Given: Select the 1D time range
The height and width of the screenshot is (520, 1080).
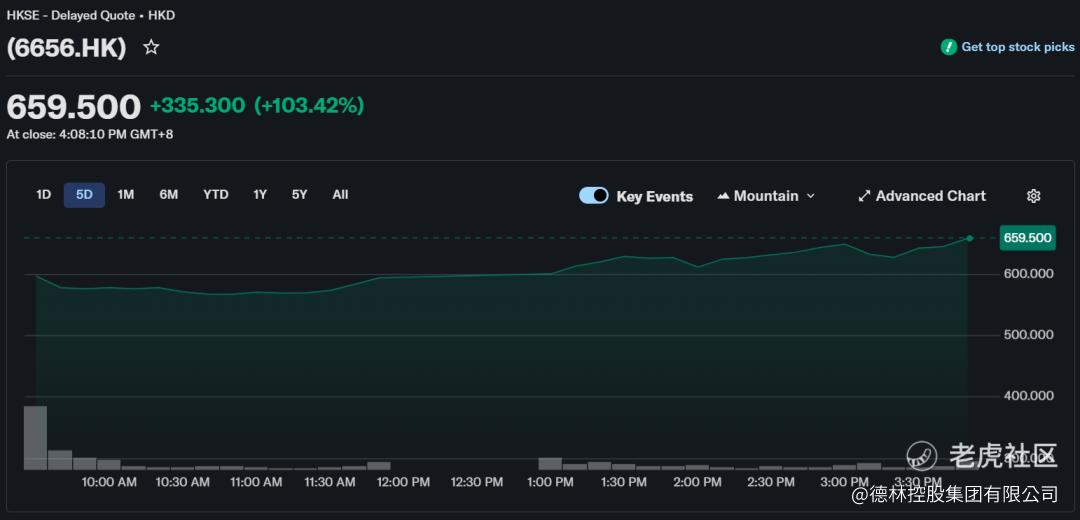Looking at the screenshot, I should coord(43,195).
